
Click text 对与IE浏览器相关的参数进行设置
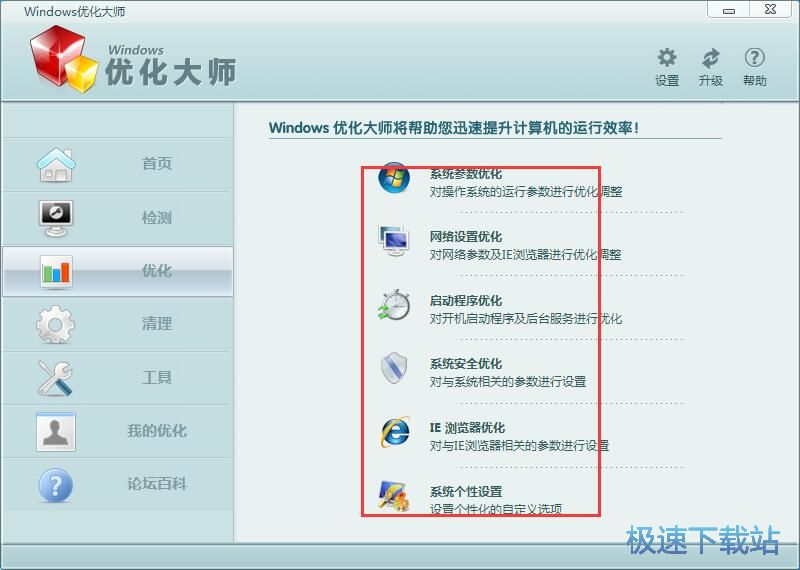point(519,446)
